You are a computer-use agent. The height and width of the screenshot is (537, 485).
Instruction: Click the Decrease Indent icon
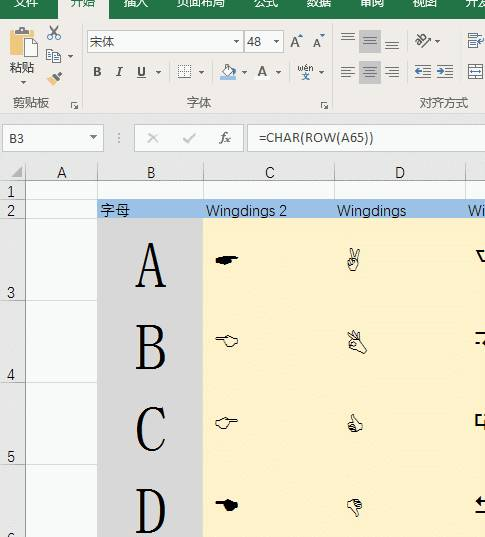click(423, 72)
